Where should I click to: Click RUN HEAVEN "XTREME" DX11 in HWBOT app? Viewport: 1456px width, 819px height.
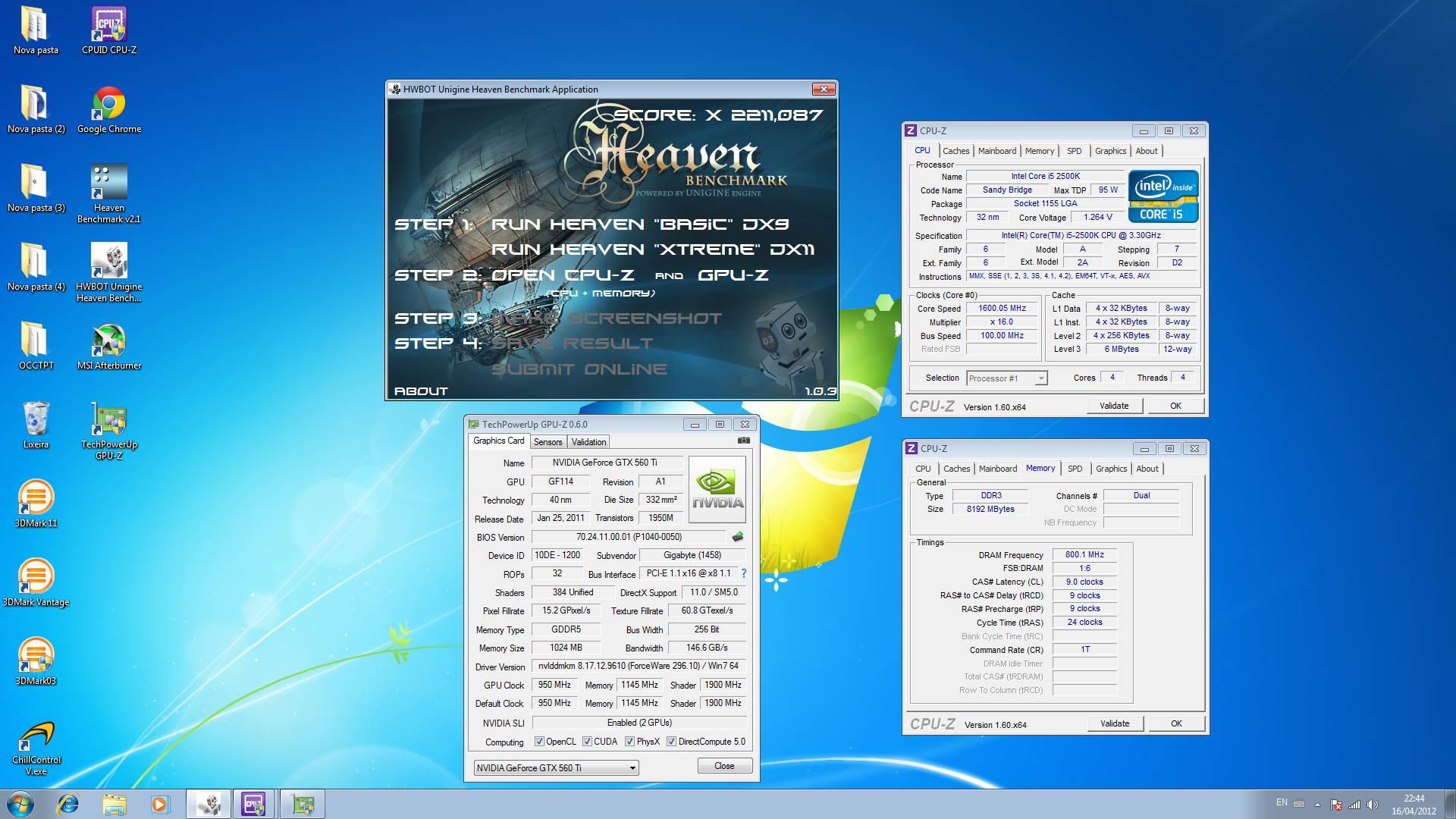(653, 249)
